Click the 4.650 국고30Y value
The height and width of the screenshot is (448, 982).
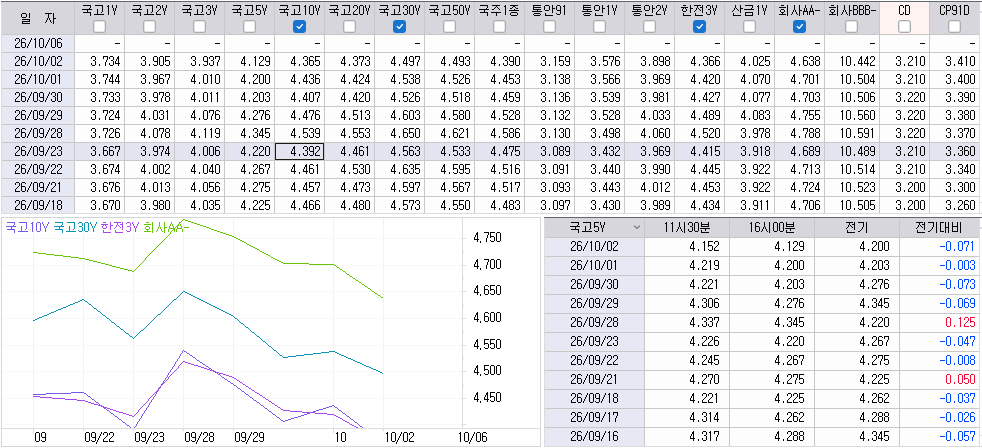[400, 133]
